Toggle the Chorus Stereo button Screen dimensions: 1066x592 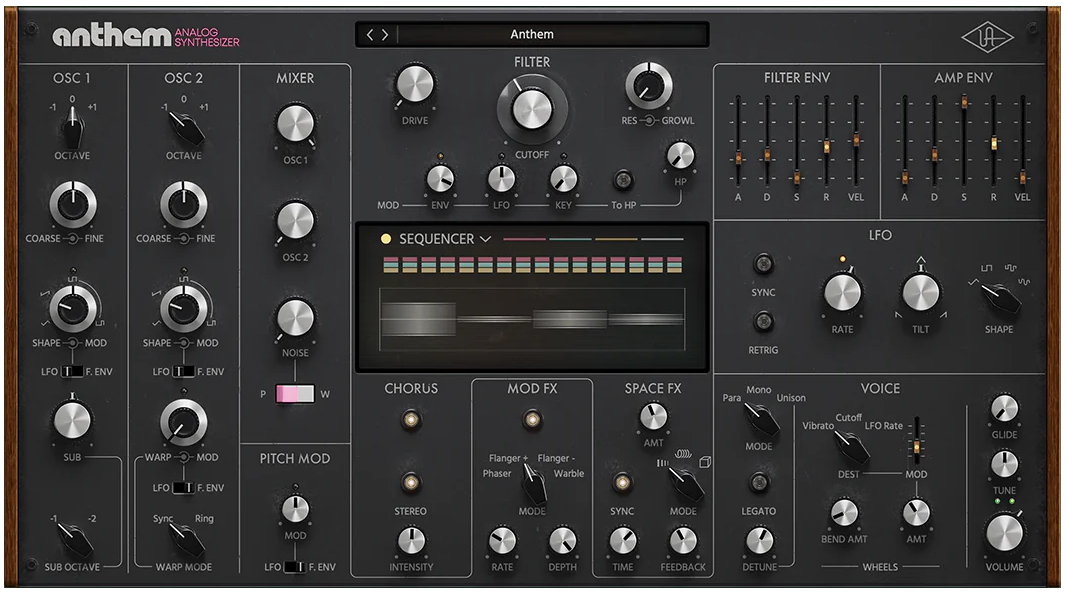(411, 483)
